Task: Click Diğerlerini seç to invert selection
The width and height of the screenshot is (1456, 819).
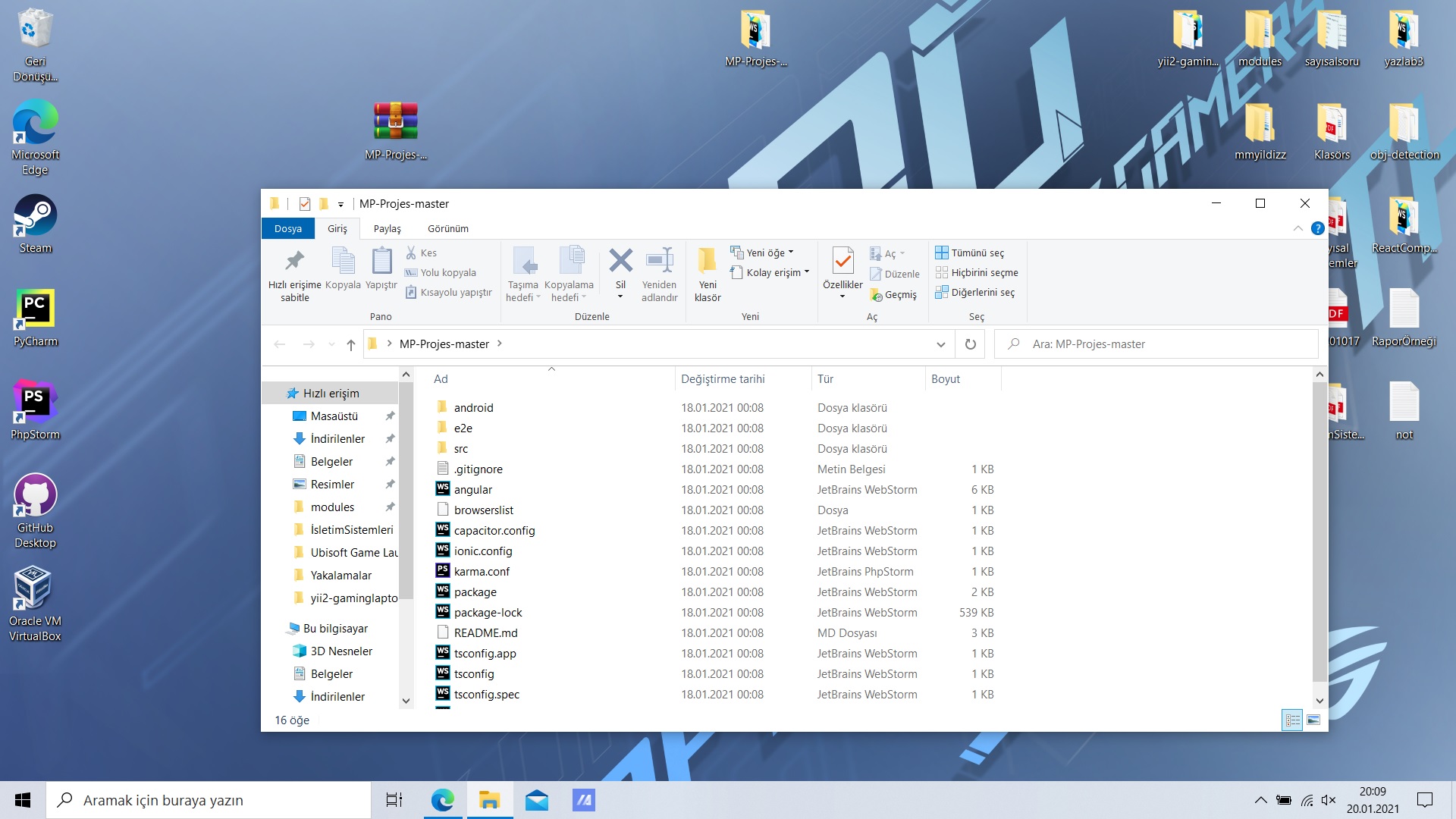Action: point(975,292)
